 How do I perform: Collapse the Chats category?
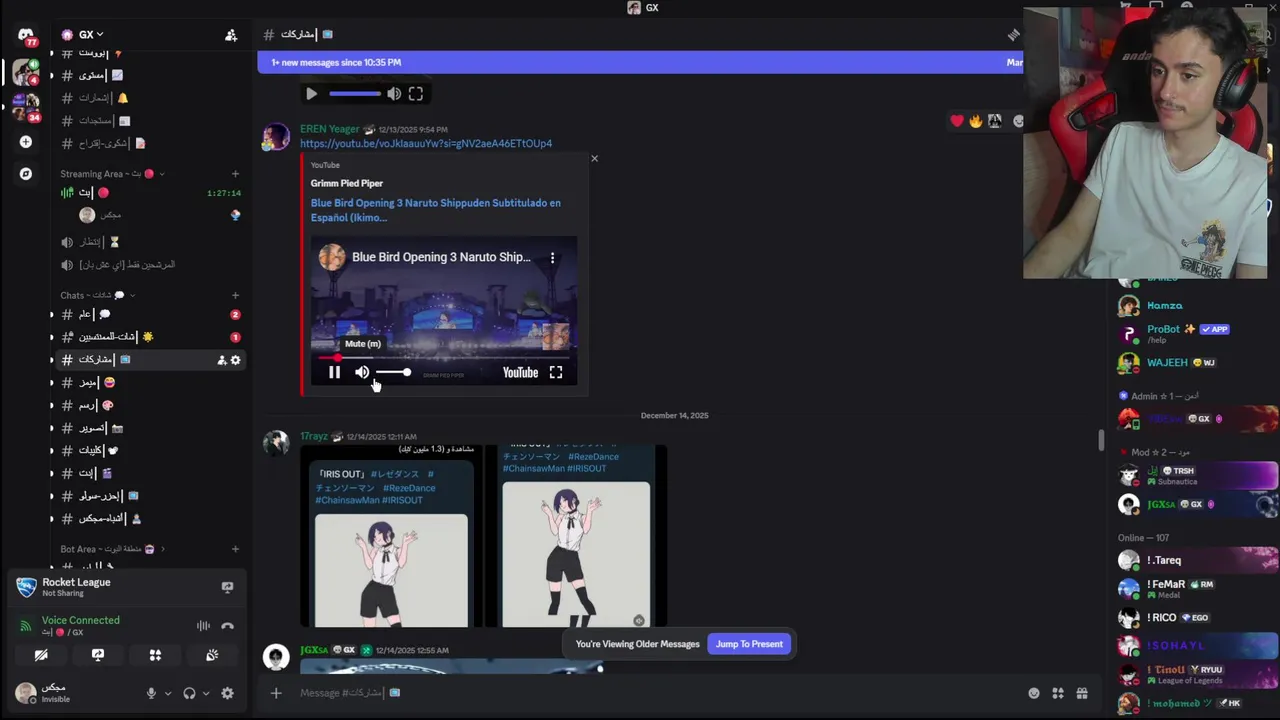(x=97, y=295)
